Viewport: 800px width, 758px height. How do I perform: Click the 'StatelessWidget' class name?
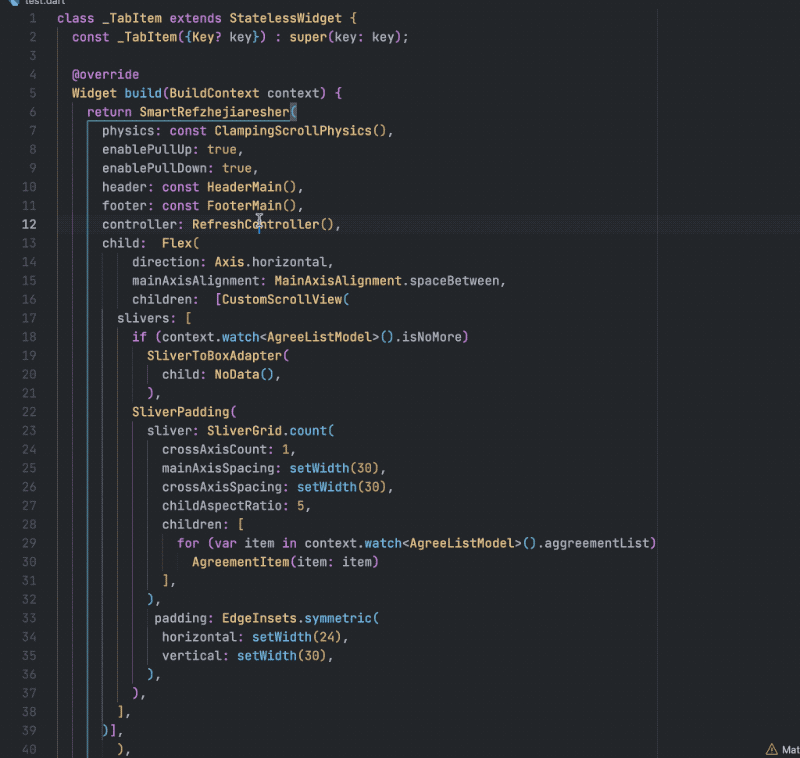(x=285, y=18)
